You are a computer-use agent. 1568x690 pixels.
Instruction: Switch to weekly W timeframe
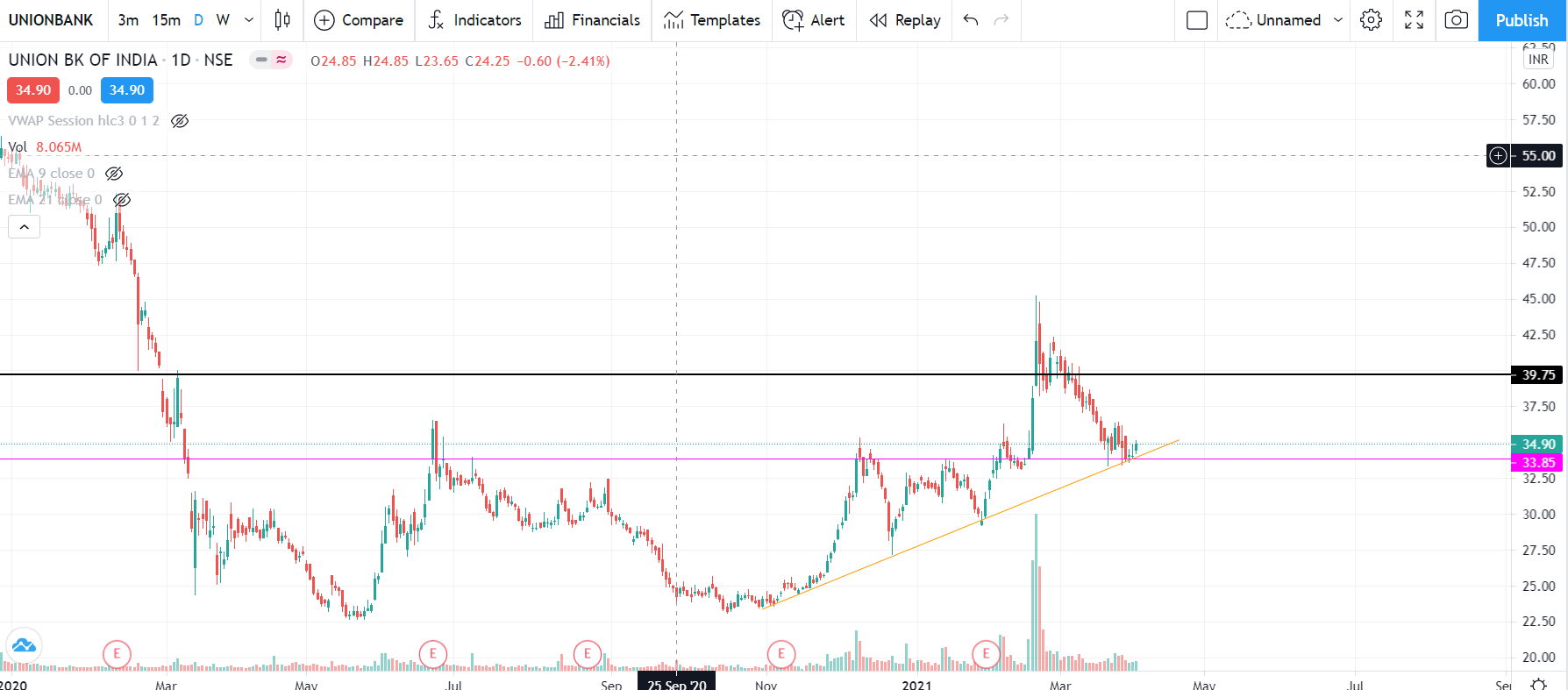coord(223,20)
